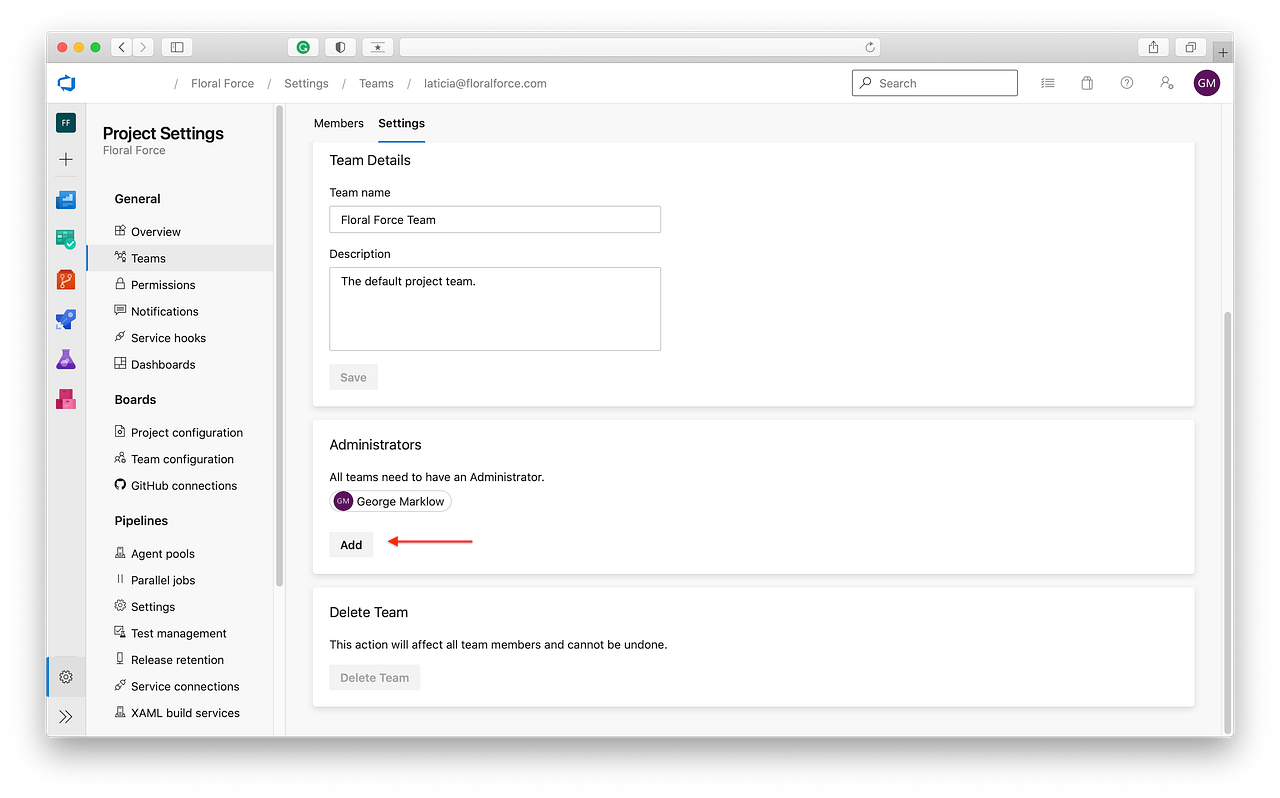Open the Marketplace bag icon
This screenshot has width=1280, height=798.
(1086, 83)
